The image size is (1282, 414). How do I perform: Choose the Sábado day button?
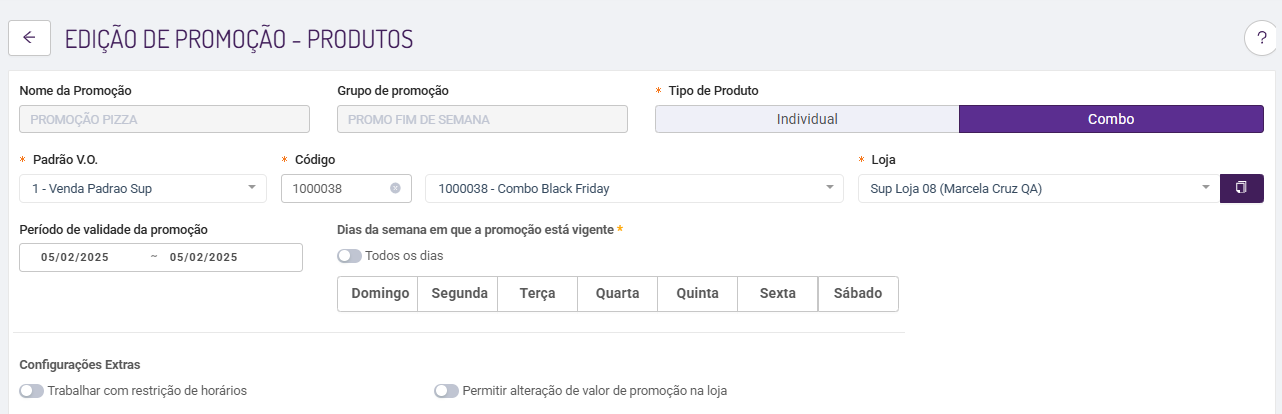point(858,294)
